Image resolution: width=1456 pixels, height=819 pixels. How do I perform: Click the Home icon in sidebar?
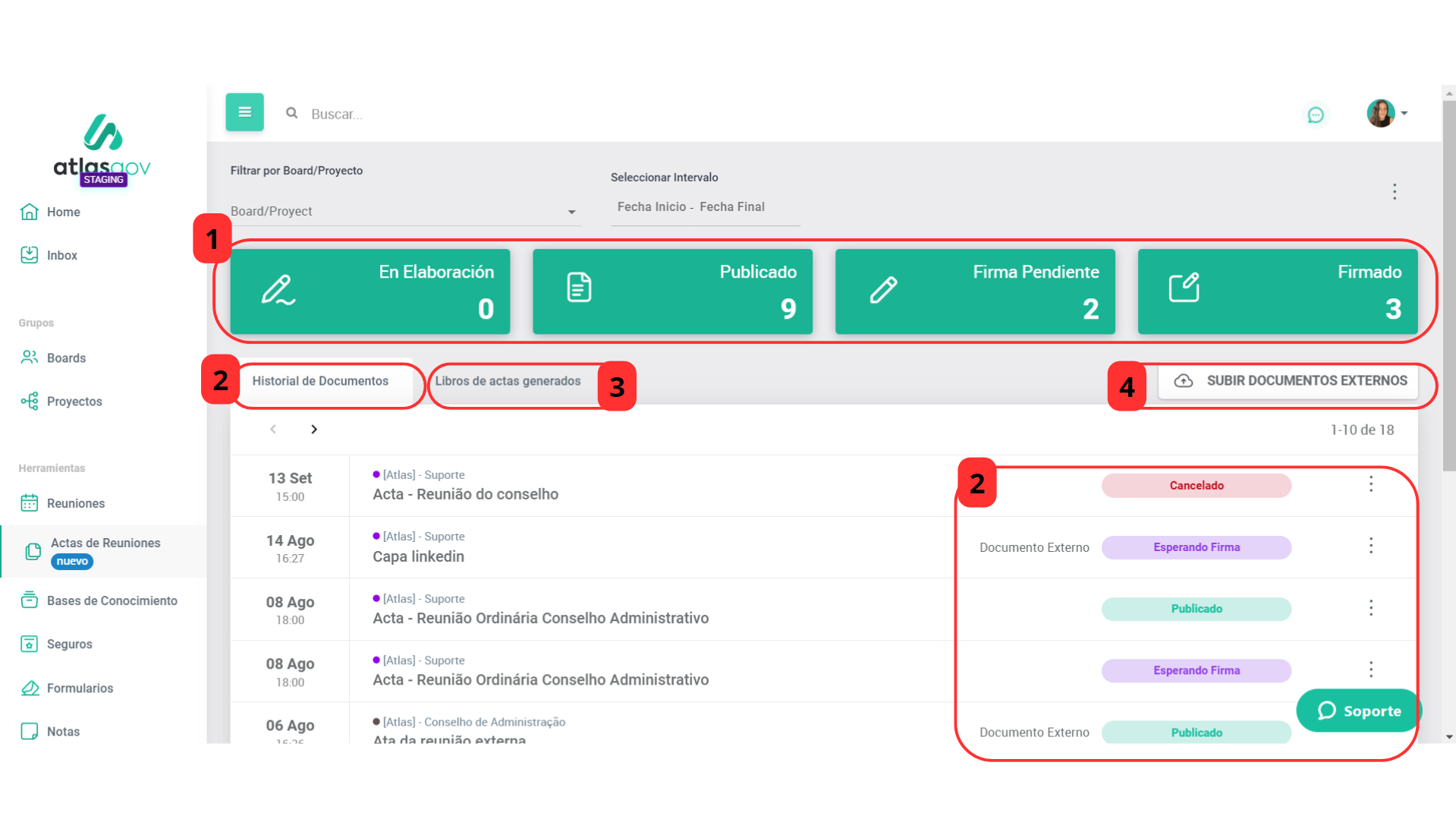30,212
